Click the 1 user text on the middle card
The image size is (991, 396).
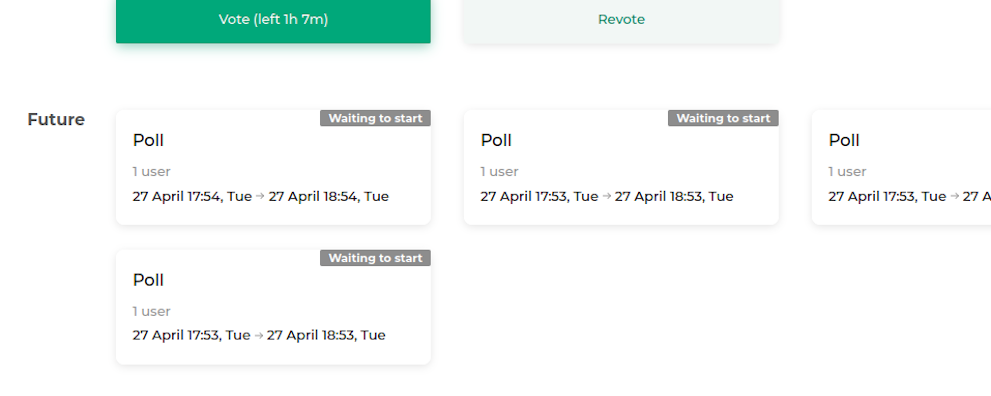click(499, 171)
